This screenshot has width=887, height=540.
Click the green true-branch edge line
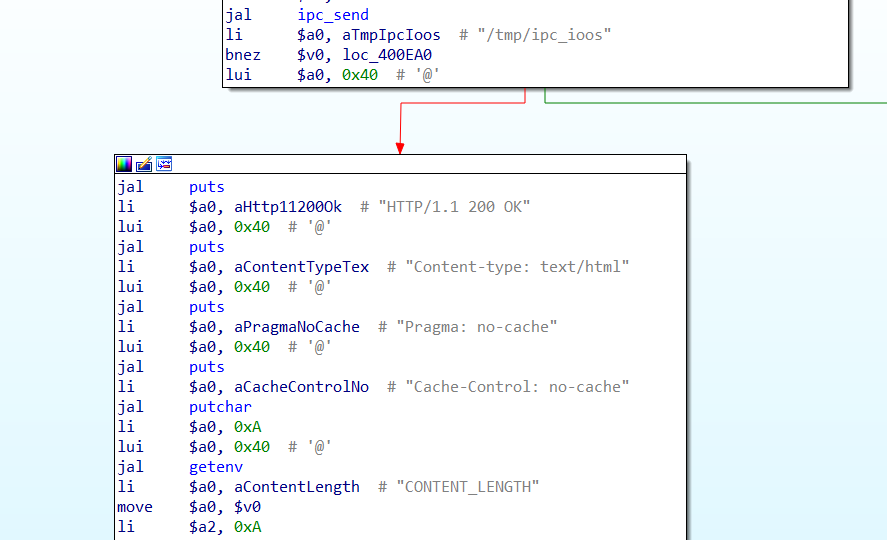700,102
